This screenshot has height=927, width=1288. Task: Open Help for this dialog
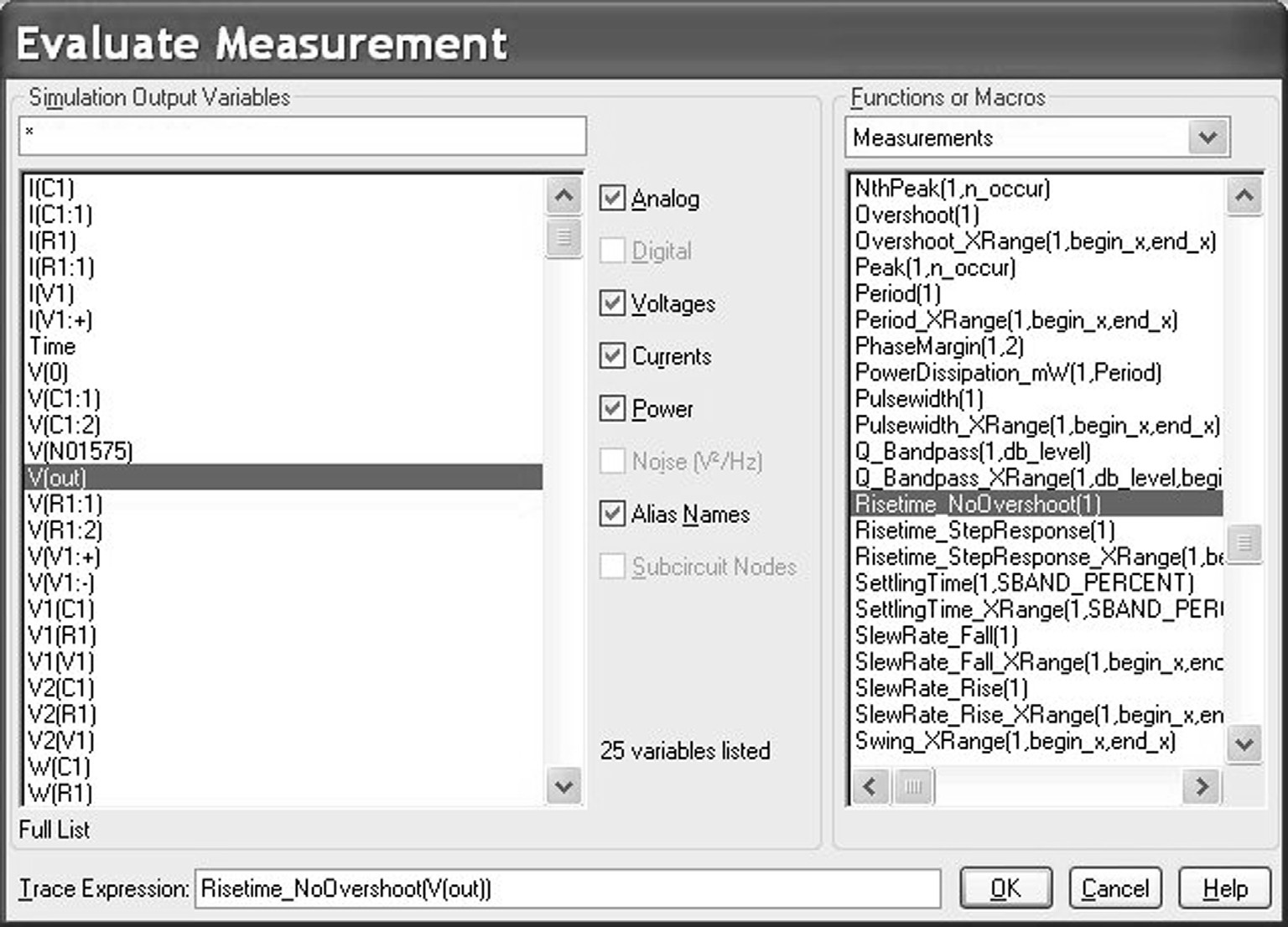[1224, 888]
